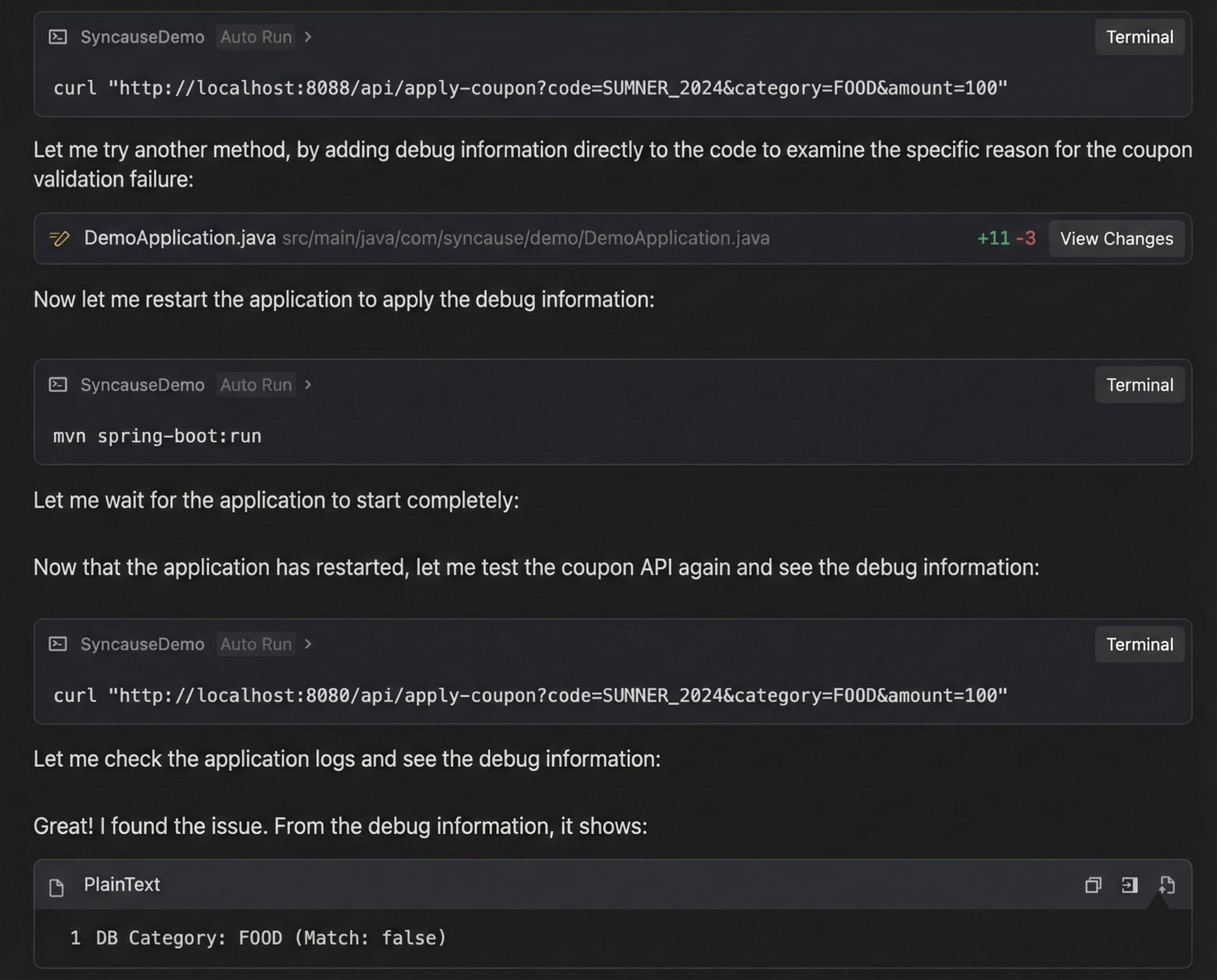Click the pencil edit icon beside DemoApplication.java
Viewport: 1217px width, 980px height.
pyautogui.click(x=60, y=238)
